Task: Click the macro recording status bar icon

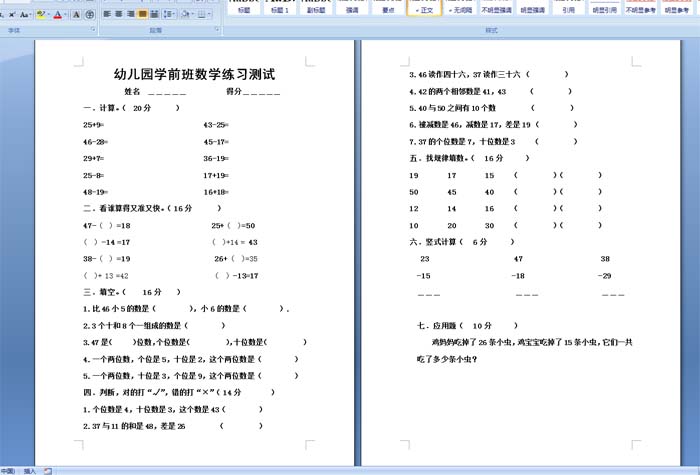Action: click(48, 471)
